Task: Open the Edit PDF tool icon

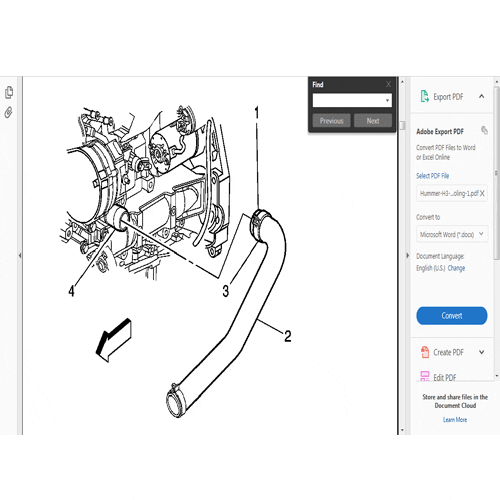Action: click(x=425, y=376)
